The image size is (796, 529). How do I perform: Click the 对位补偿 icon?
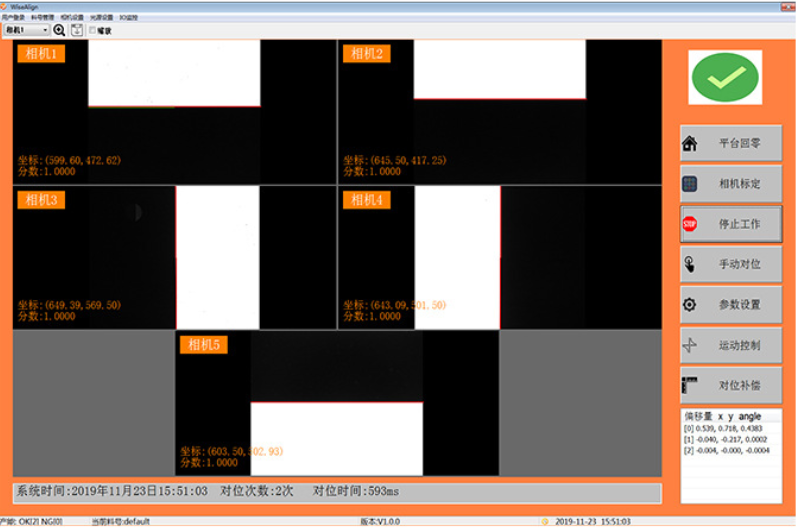tap(690, 385)
